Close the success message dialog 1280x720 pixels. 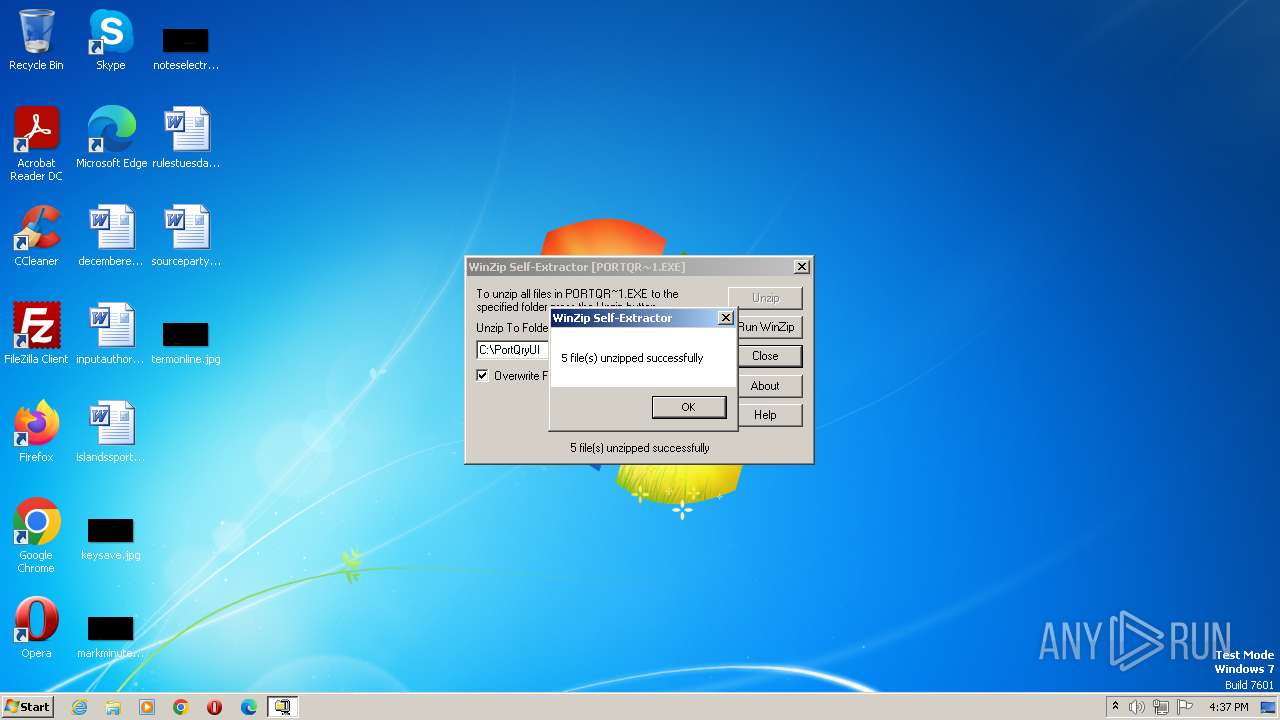pos(726,318)
